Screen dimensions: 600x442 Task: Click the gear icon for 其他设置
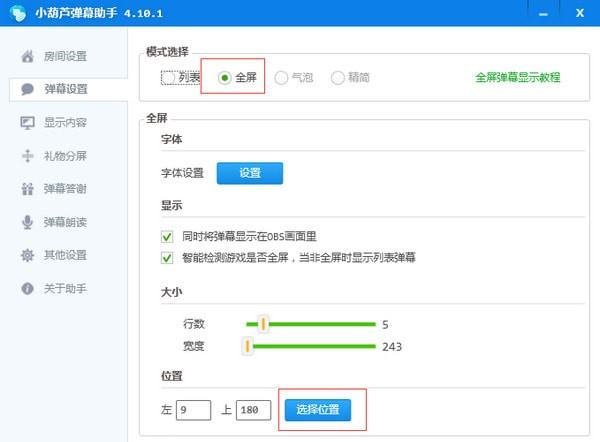27,255
